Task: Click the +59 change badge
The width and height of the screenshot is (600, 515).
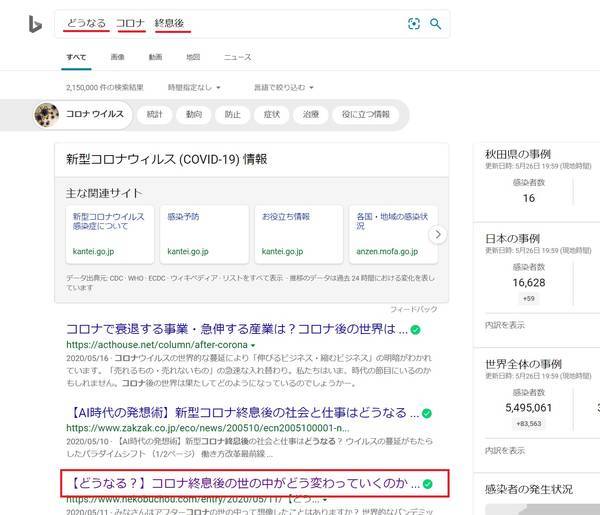Action: tap(529, 298)
